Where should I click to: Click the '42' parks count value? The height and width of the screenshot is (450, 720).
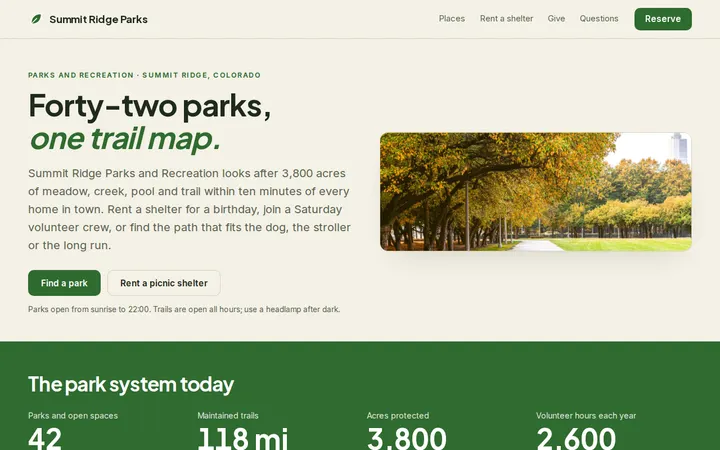[45, 439]
